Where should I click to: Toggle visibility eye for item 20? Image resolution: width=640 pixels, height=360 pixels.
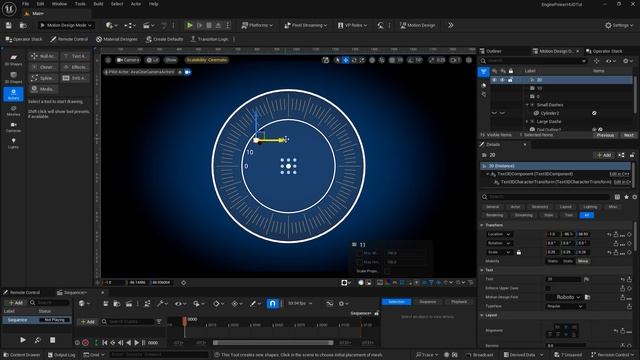[494, 80]
